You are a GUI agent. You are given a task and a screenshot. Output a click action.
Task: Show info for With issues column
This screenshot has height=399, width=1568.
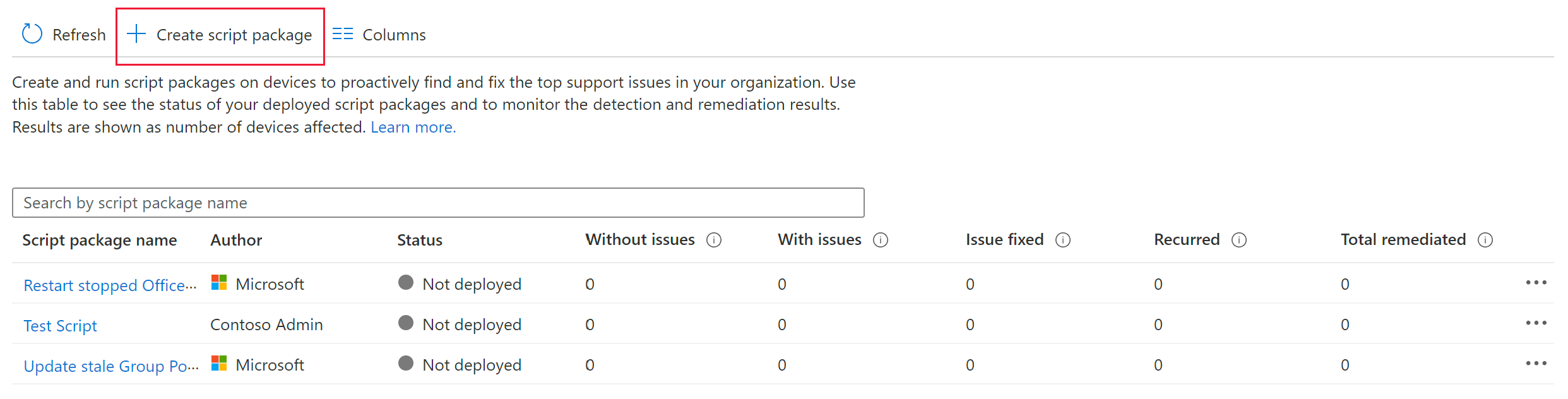pyautogui.click(x=881, y=240)
